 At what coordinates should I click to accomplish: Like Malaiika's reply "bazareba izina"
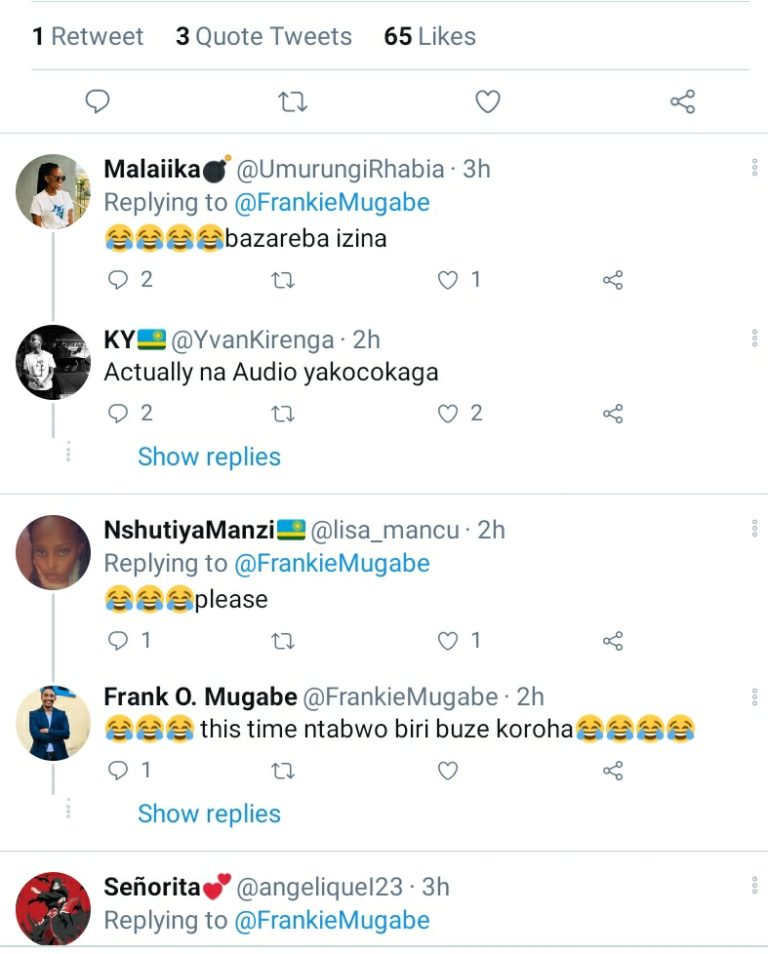click(449, 280)
